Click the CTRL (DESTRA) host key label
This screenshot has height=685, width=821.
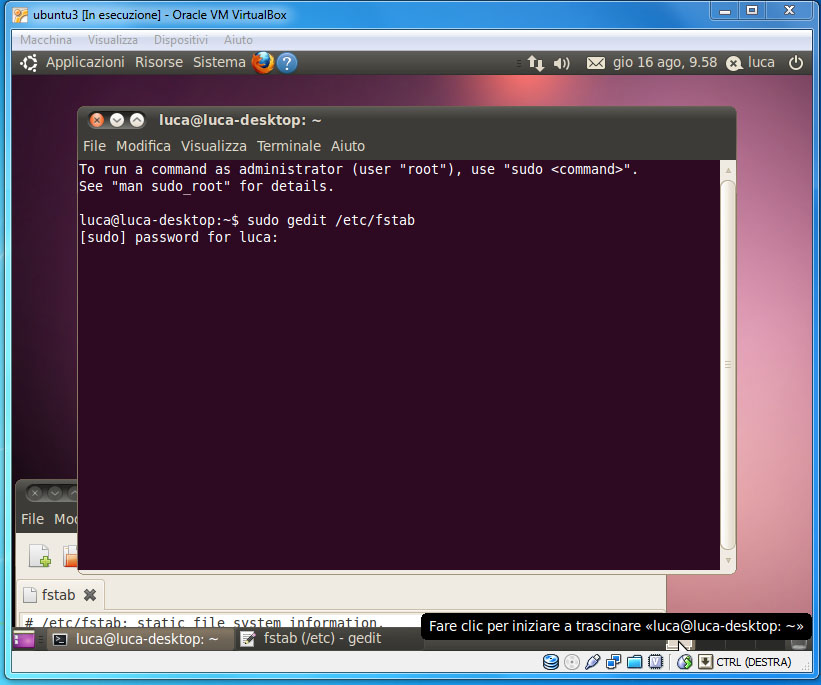pos(753,662)
